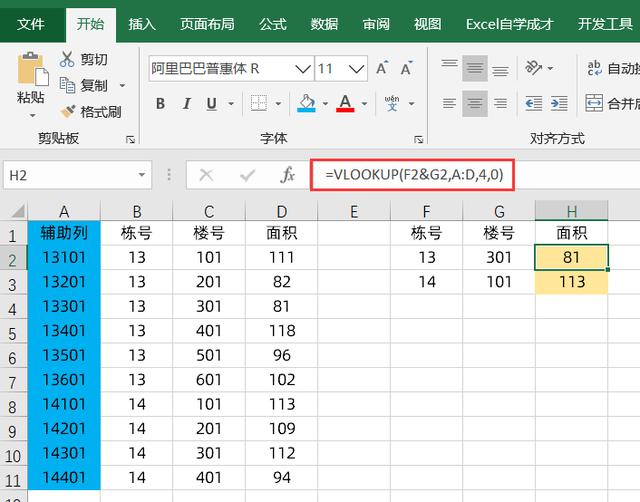
Task: Open the Excel自学成才 tab
Action: pos(510,24)
